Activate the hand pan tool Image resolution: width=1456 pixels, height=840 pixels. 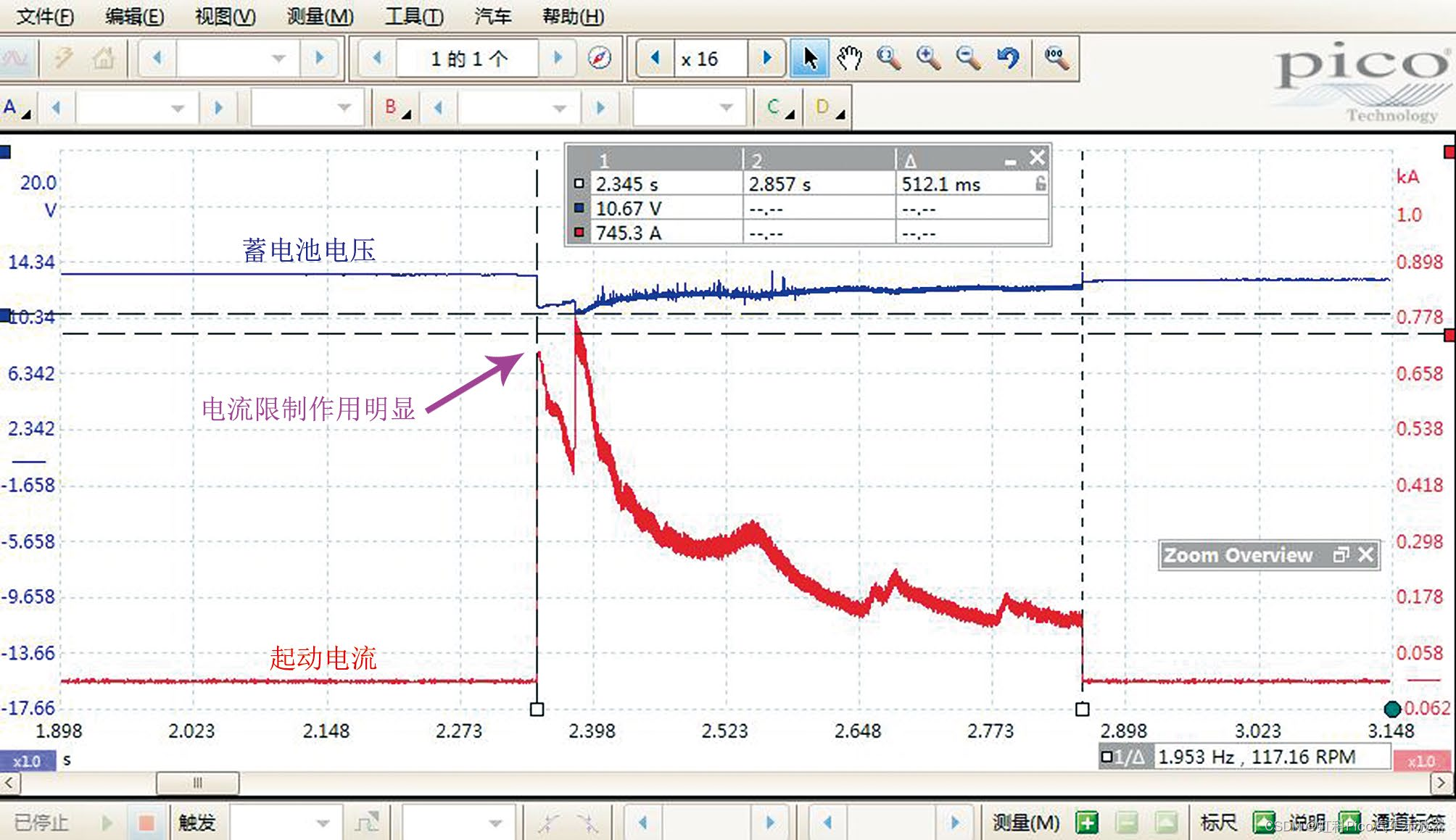(x=849, y=58)
